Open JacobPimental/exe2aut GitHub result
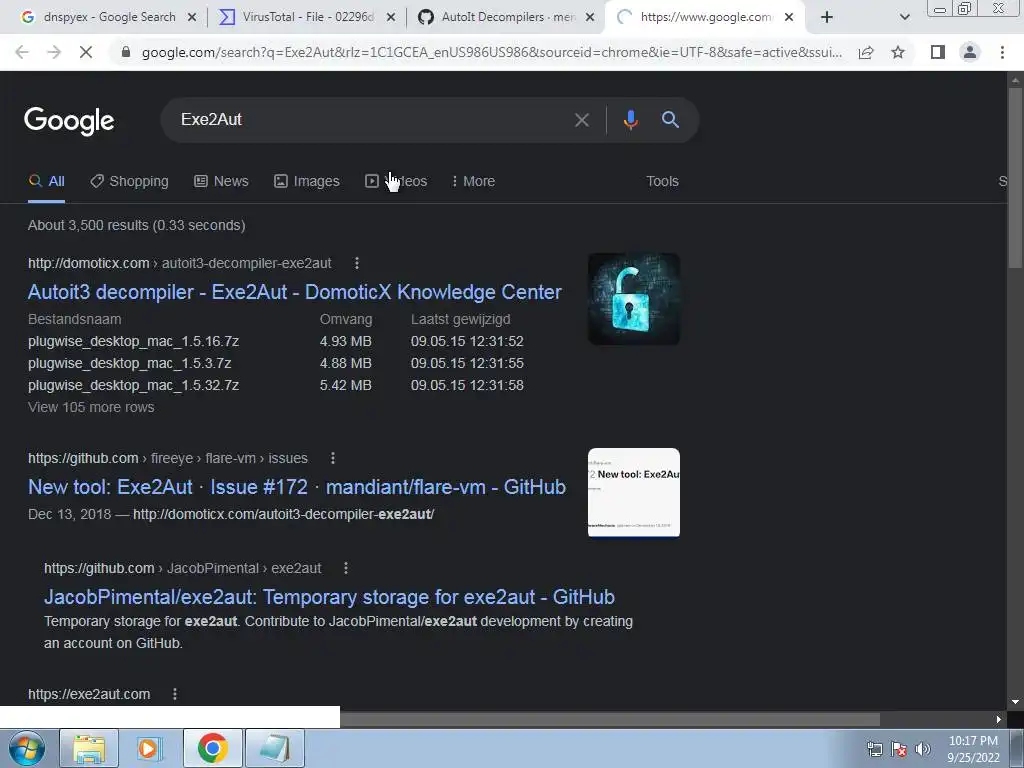The image size is (1024, 768). click(329, 598)
